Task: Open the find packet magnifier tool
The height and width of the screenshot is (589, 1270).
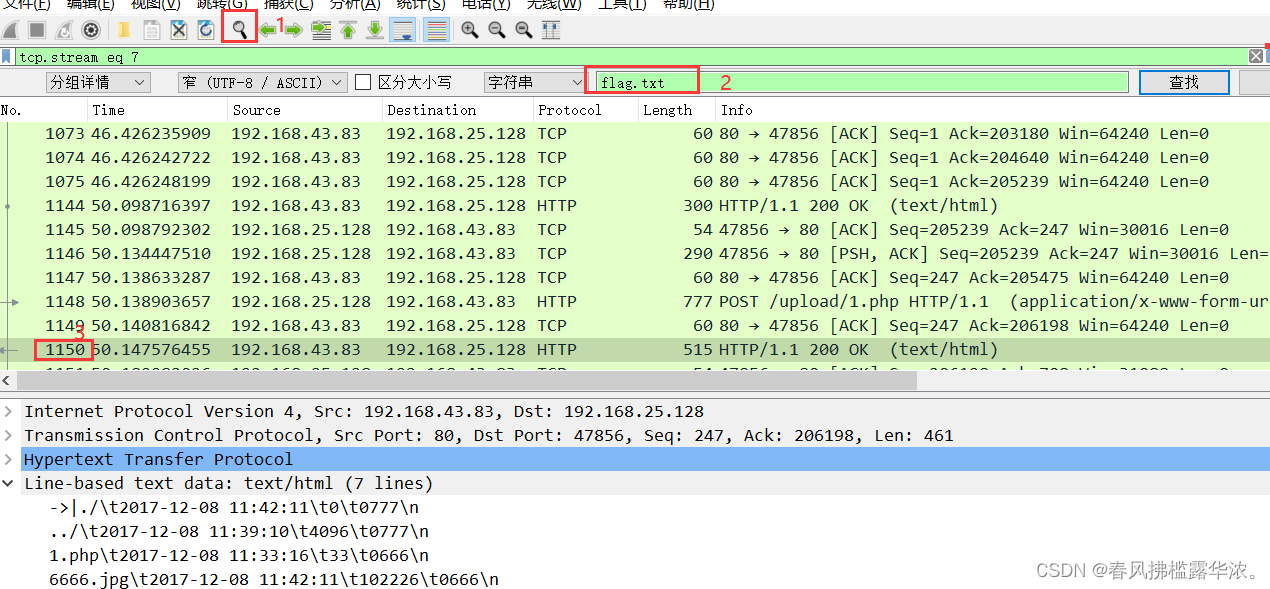Action: (x=239, y=30)
